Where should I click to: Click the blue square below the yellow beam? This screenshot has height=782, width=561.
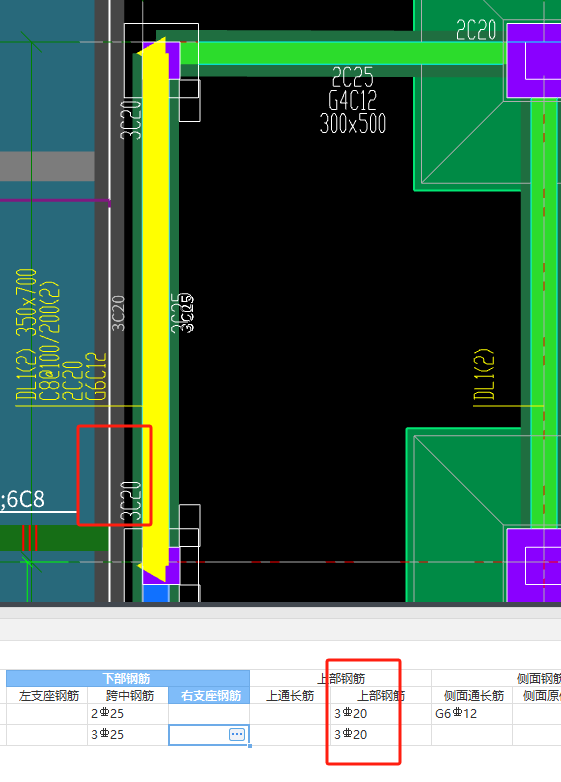pos(156,593)
